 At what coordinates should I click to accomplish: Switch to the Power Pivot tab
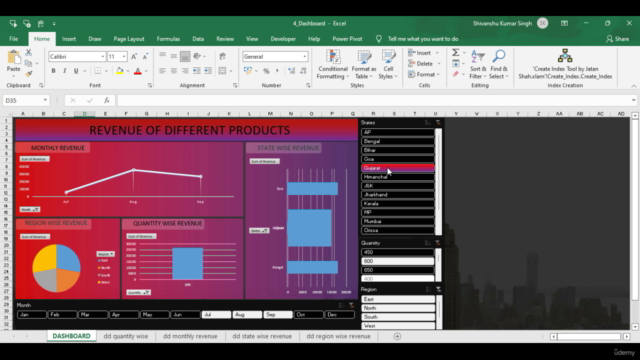[347, 39]
